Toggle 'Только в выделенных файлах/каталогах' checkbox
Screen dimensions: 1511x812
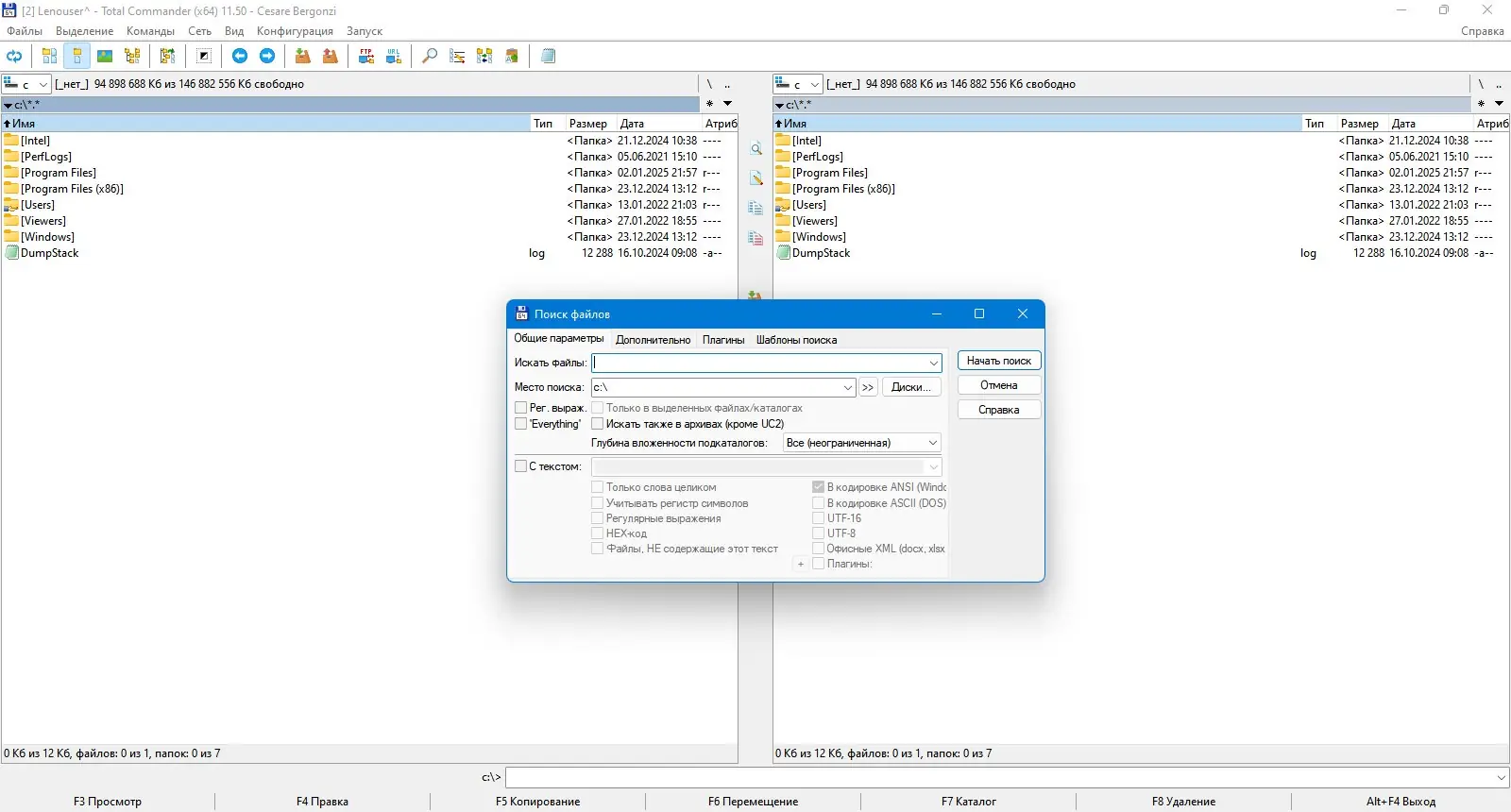(x=597, y=408)
